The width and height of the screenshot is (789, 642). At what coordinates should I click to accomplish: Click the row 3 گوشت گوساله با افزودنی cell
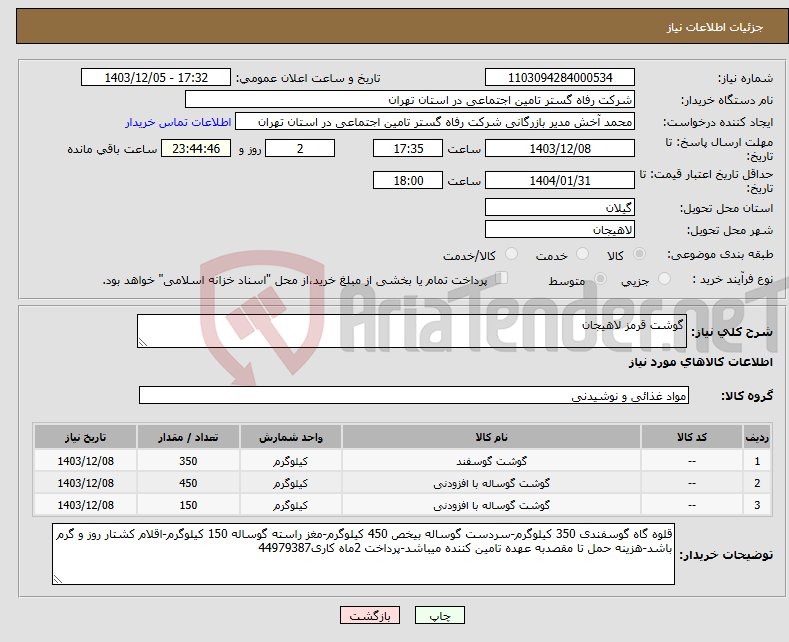pos(491,505)
